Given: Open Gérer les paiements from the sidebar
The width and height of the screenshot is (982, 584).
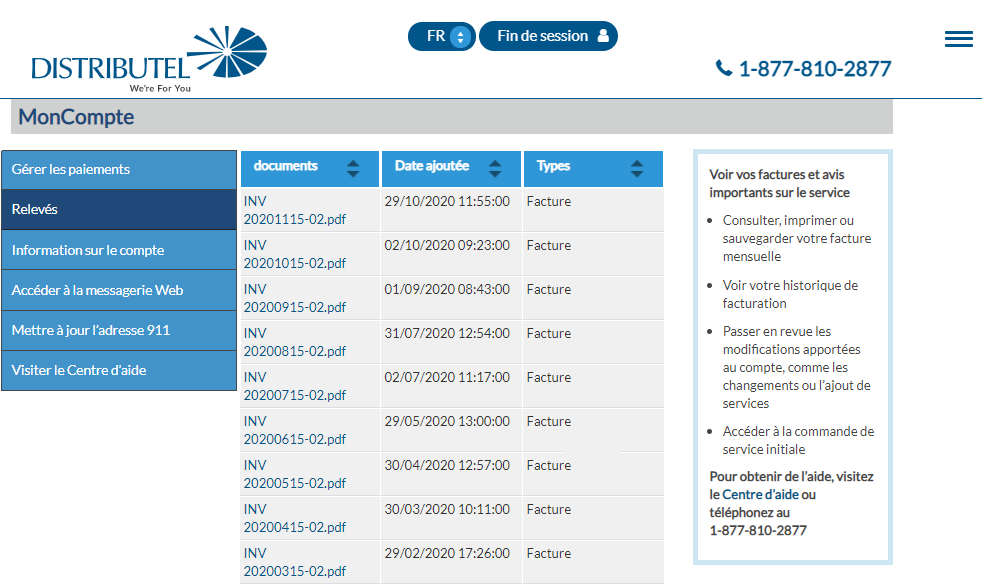Looking at the screenshot, I should click(119, 169).
